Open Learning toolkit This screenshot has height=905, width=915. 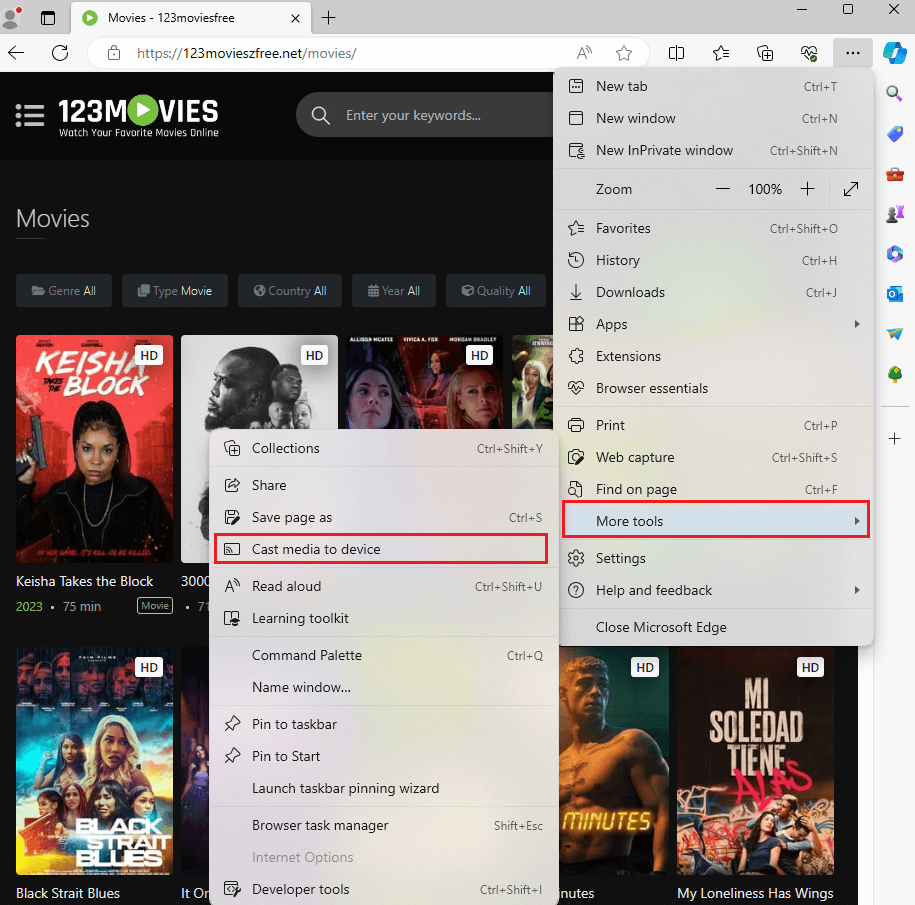click(383, 619)
